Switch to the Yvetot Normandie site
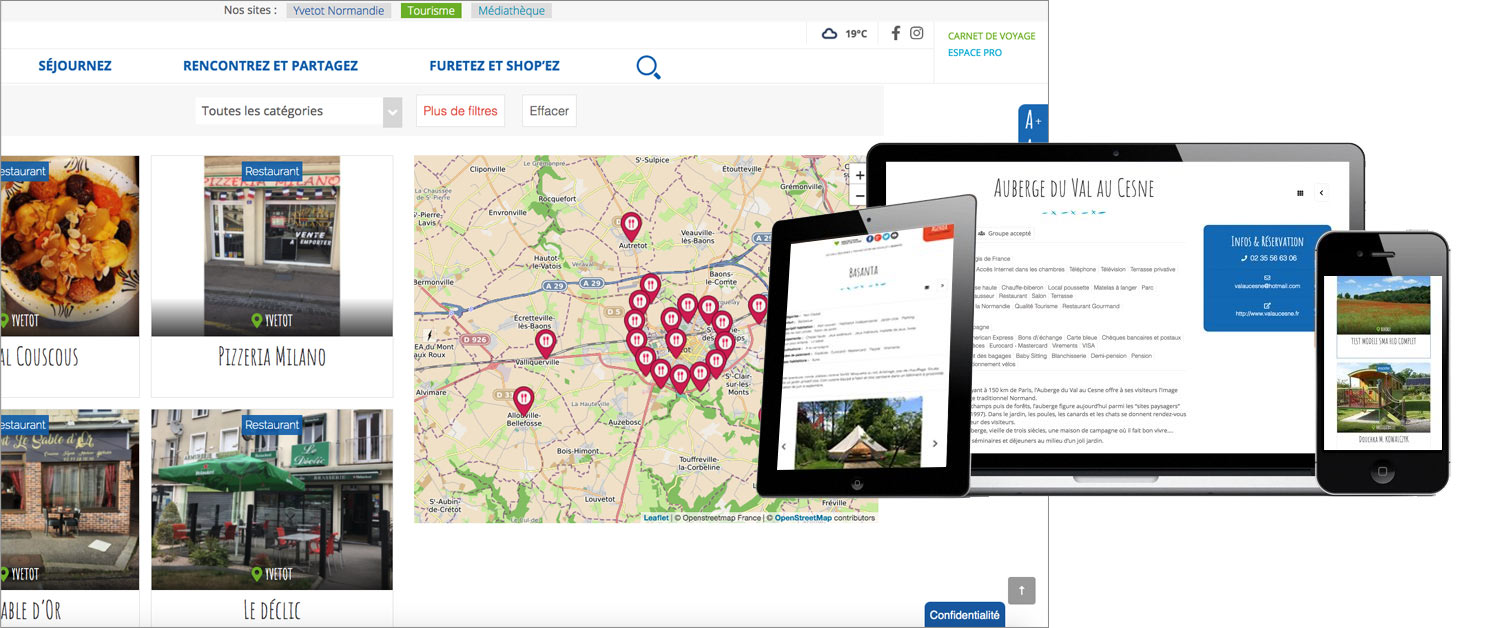1500x628 pixels. [339, 11]
